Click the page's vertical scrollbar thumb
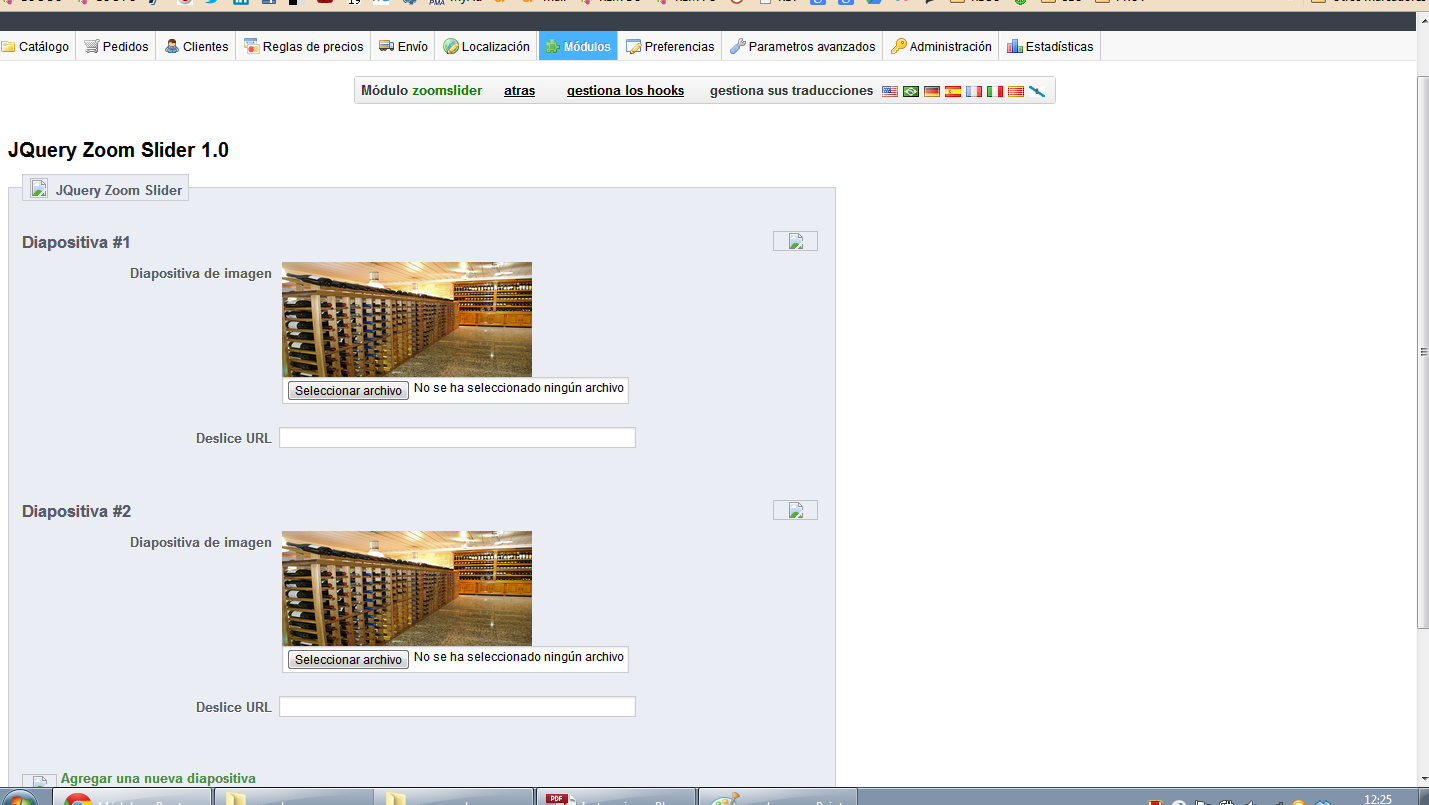 pos(1423,351)
